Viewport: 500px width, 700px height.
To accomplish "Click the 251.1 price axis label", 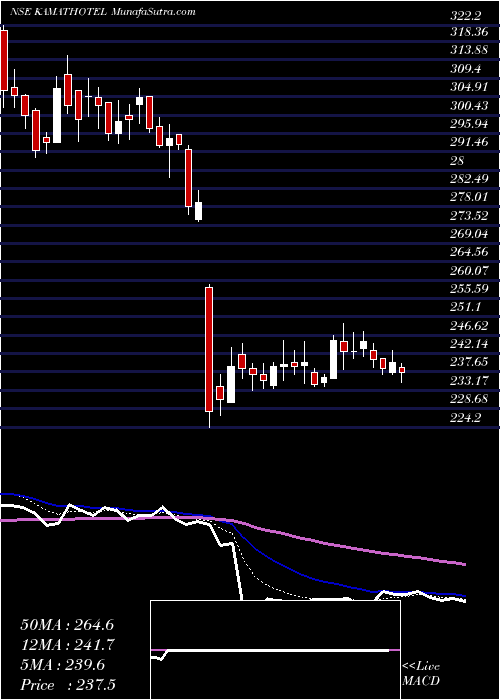I will tap(466, 307).
